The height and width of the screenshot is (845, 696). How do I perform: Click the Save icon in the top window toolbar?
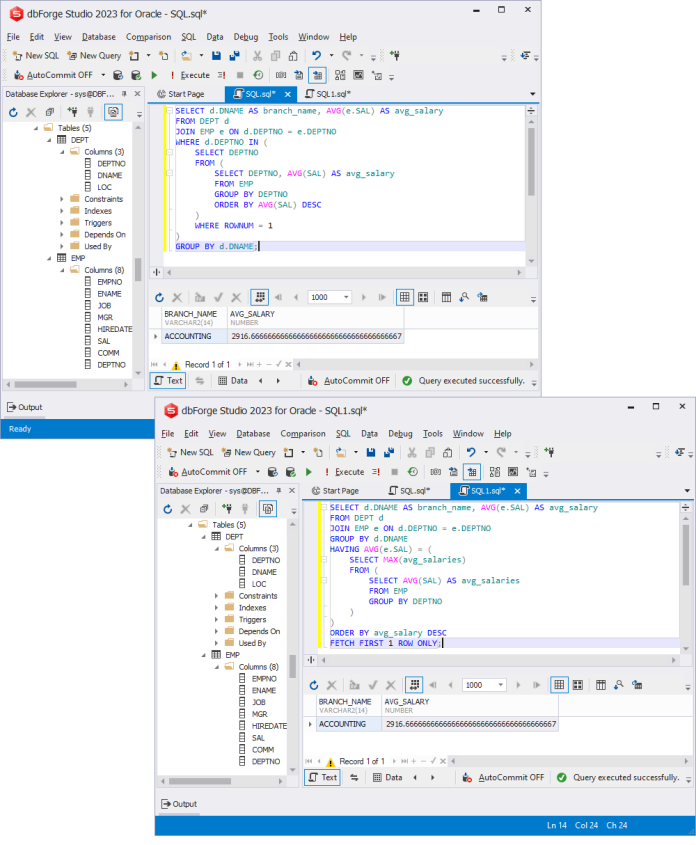pyautogui.click(x=217, y=56)
